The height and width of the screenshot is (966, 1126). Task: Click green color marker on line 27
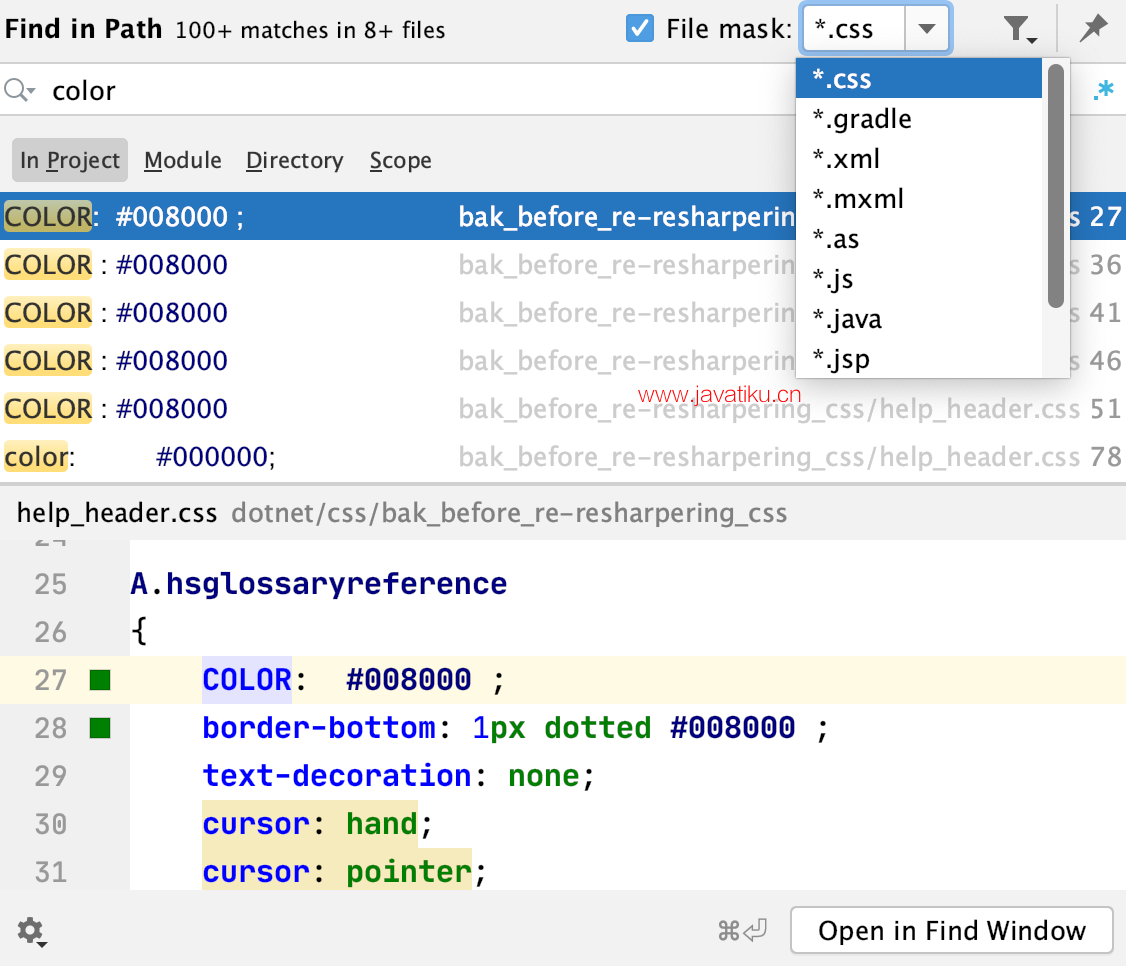(x=100, y=681)
